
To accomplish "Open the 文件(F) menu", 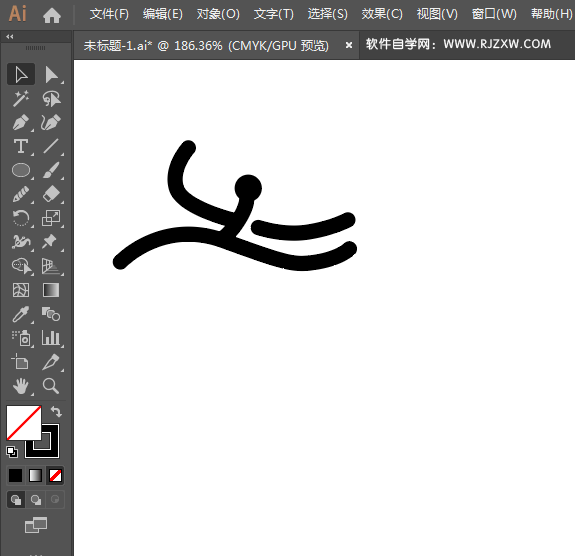I will click(109, 14).
